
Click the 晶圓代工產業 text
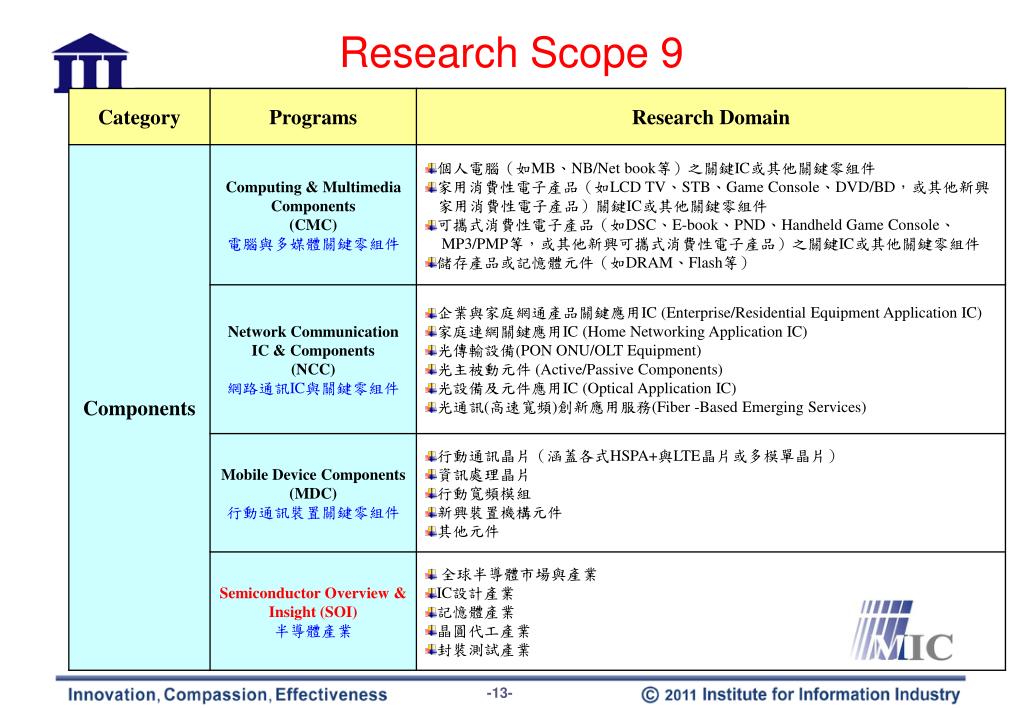484,632
